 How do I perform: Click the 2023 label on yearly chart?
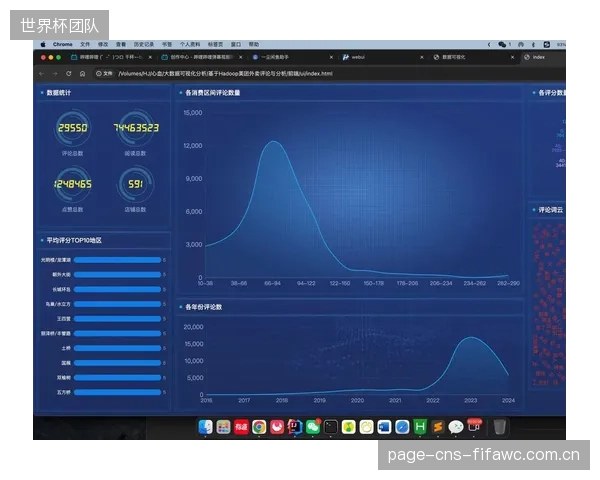pyautogui.click(x=471, y=400)
